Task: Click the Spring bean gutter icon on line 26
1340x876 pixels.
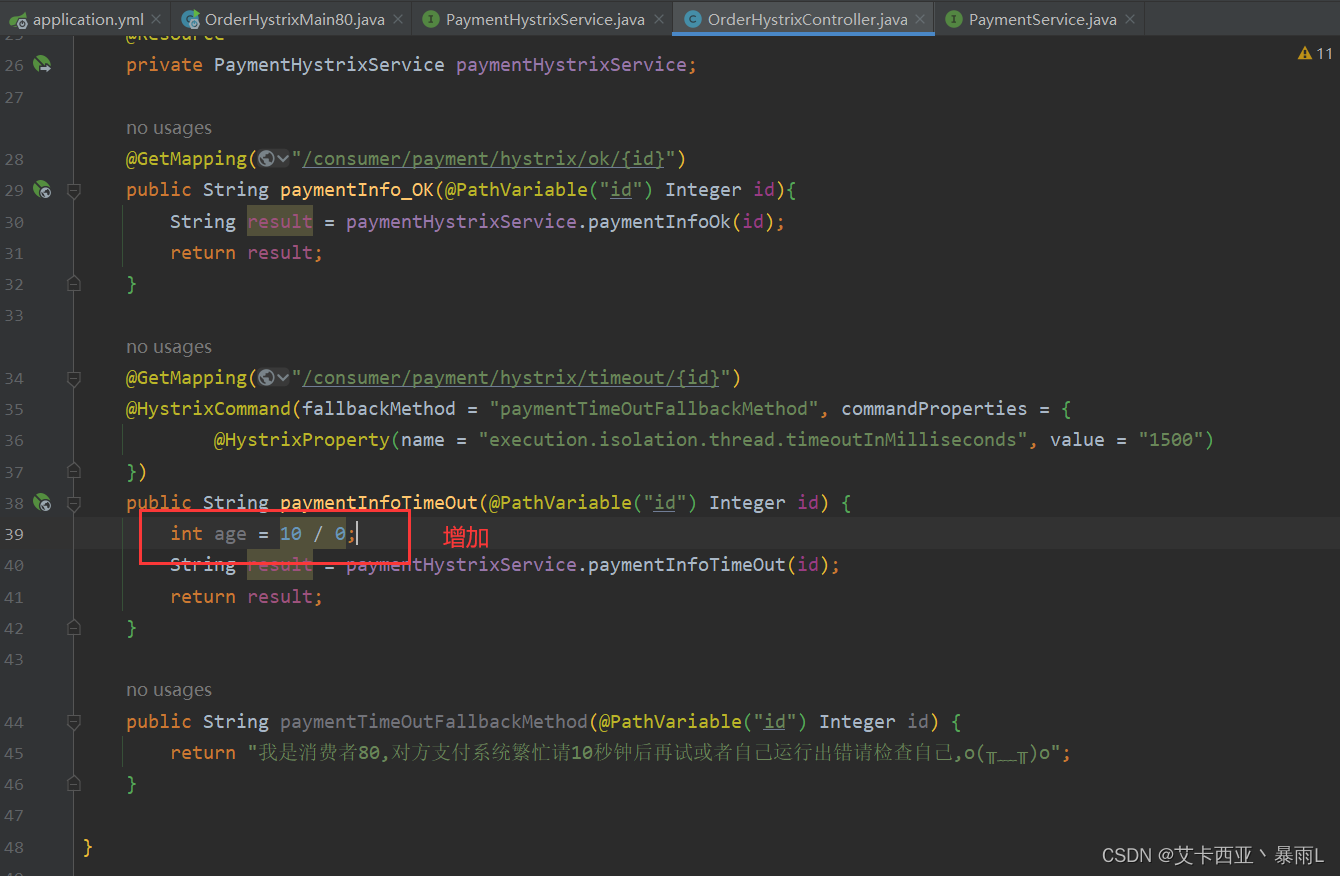Action: 42,64
